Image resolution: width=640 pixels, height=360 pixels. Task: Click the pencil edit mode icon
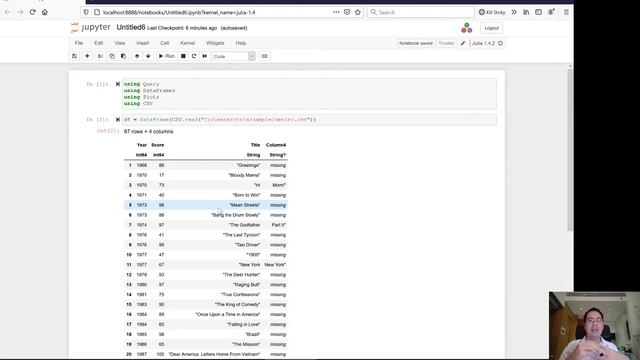point(463,43)
